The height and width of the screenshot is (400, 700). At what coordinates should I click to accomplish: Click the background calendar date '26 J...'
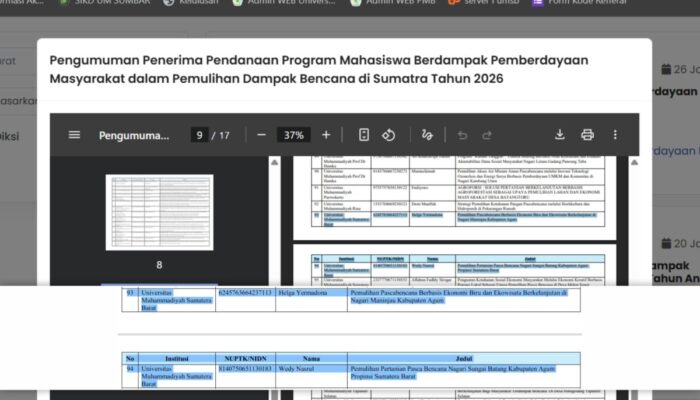(x=681, y=69)
